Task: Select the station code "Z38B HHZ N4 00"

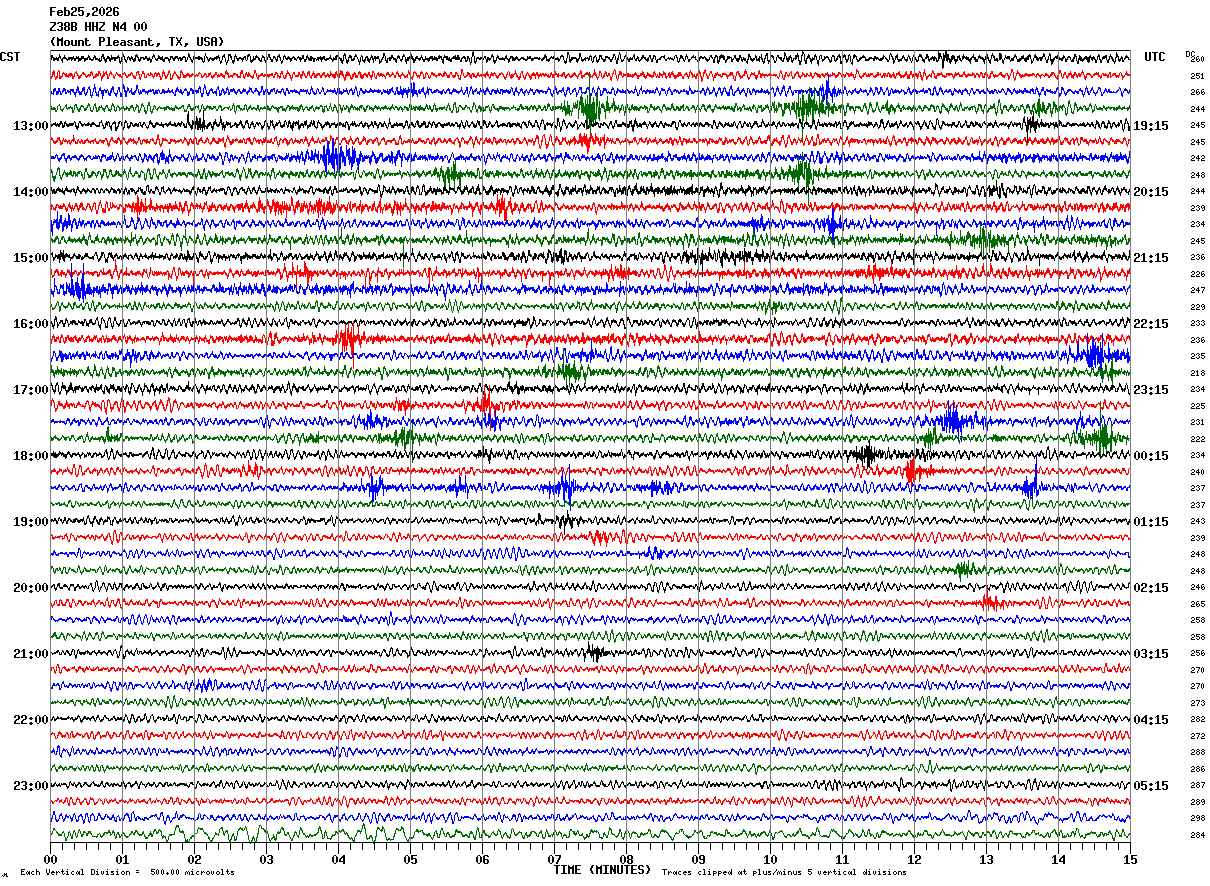Action: point(98,27)
